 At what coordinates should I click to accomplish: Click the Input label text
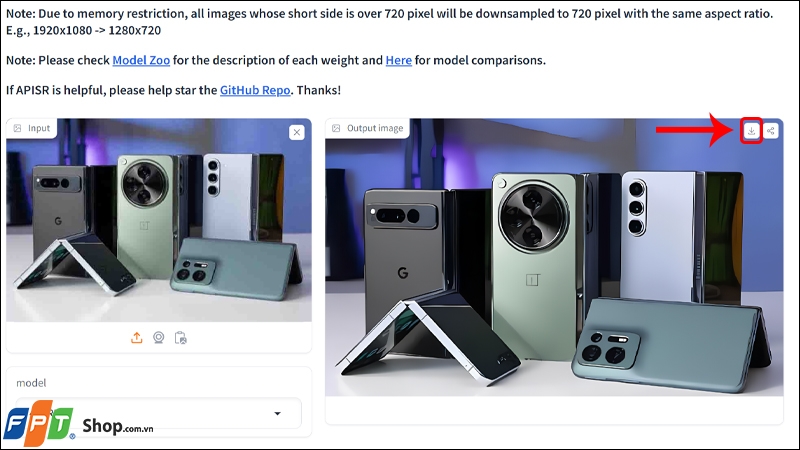click(x=39, y=128)
